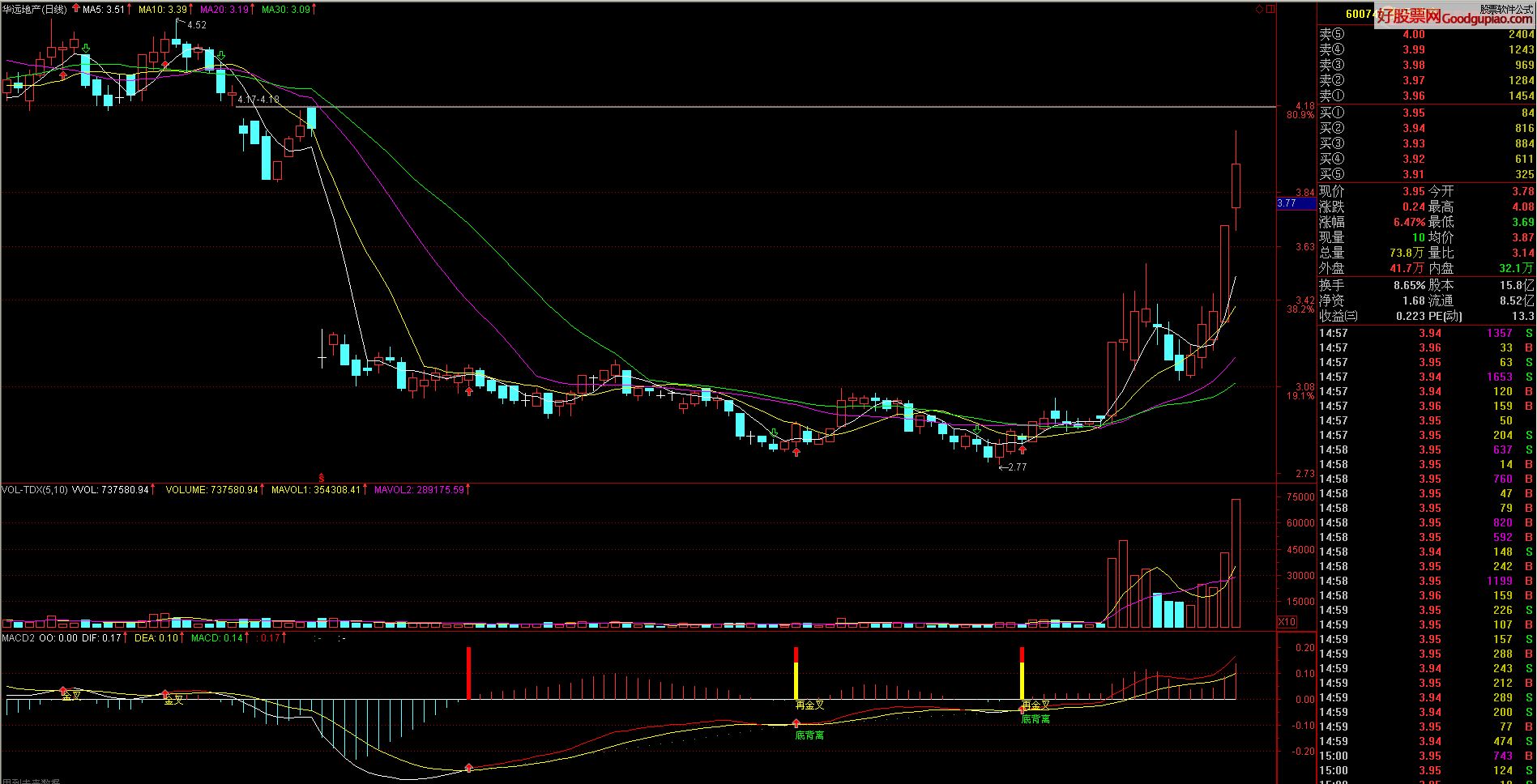Click the tallest latest volume bar
Image resolution: width=1537 pixels, height=784 pixels.
click(1236, 563)
